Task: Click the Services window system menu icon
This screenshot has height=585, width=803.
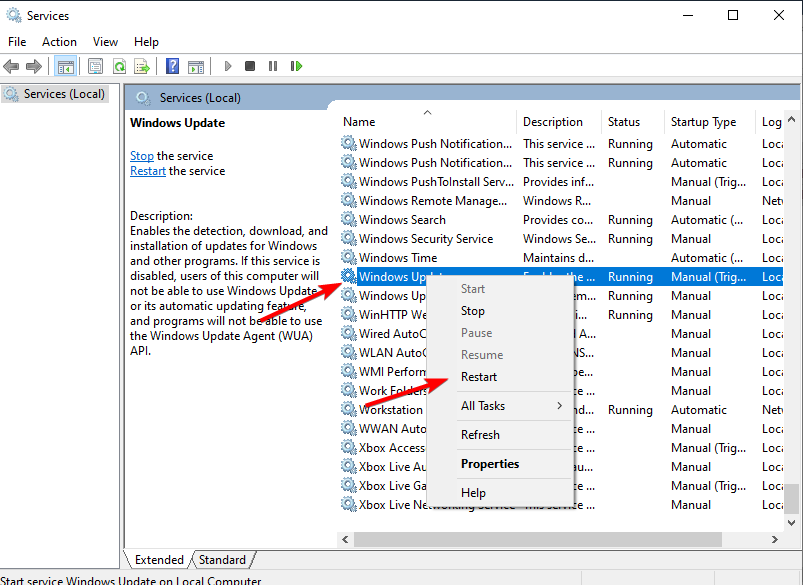Action: pos(13,15)
